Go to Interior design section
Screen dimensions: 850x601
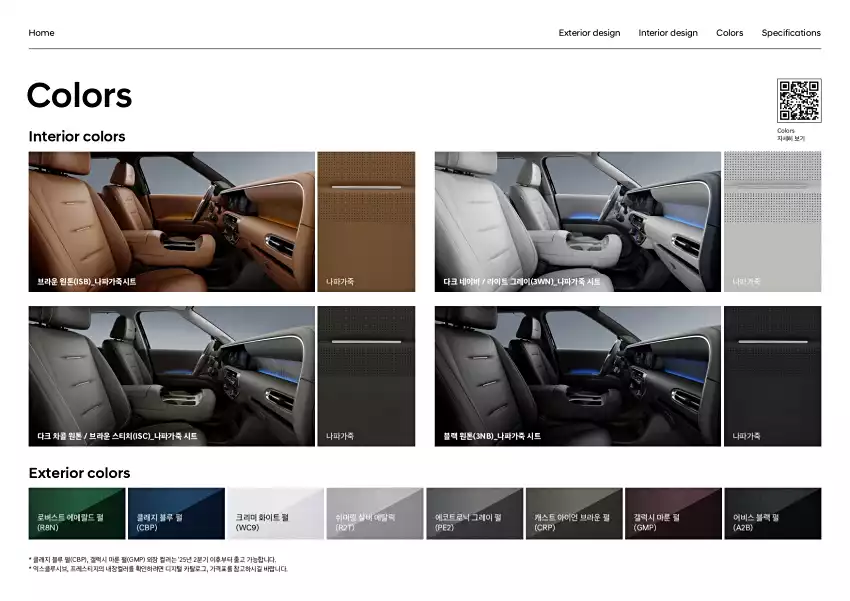[668, 33]
